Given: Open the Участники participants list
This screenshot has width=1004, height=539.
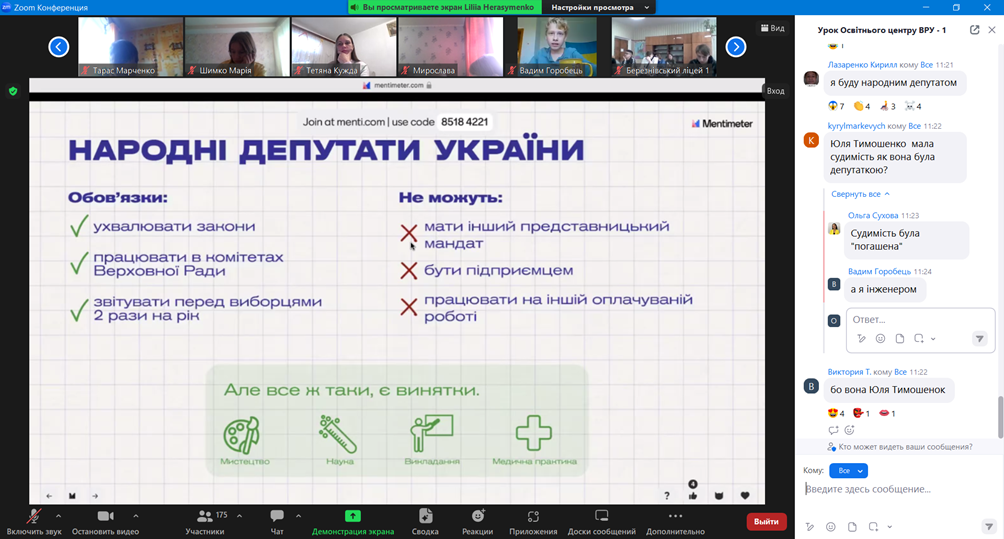Looking at the screenshot, I should coord(205,519).
